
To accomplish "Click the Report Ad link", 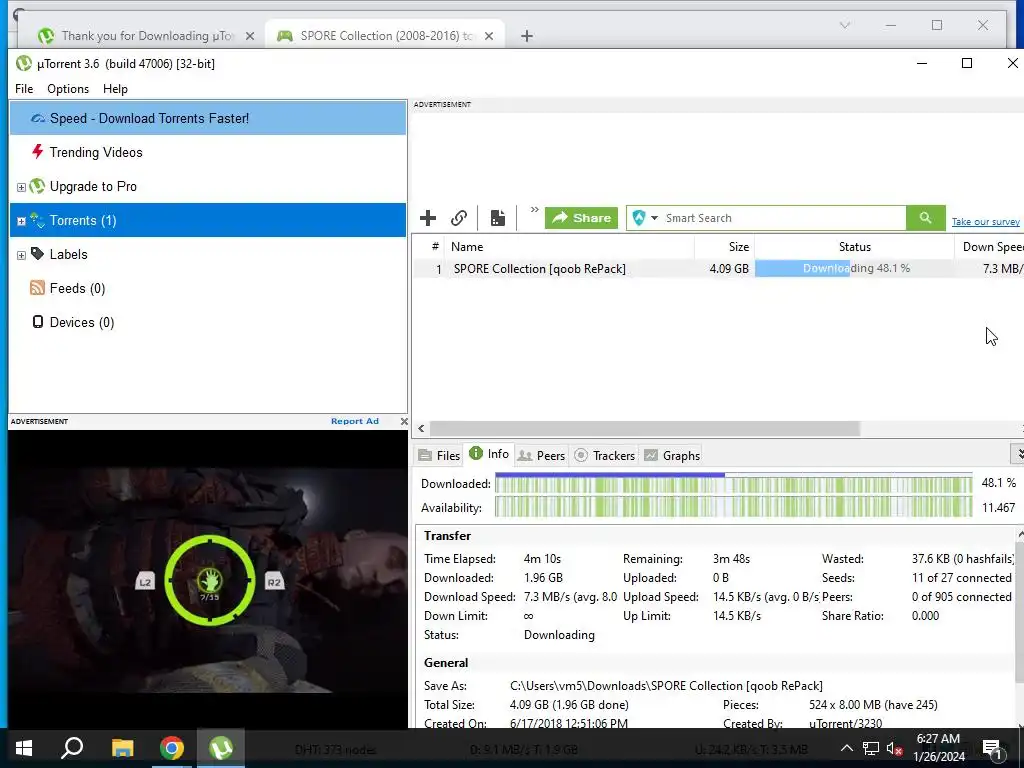I will (x=355, y=421).
